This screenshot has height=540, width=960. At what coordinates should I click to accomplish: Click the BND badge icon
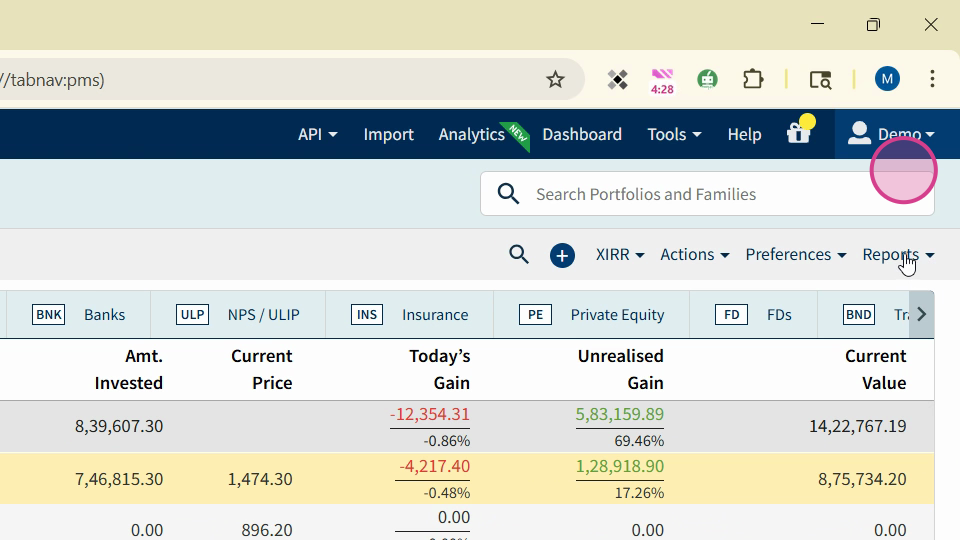pos(858,315)
